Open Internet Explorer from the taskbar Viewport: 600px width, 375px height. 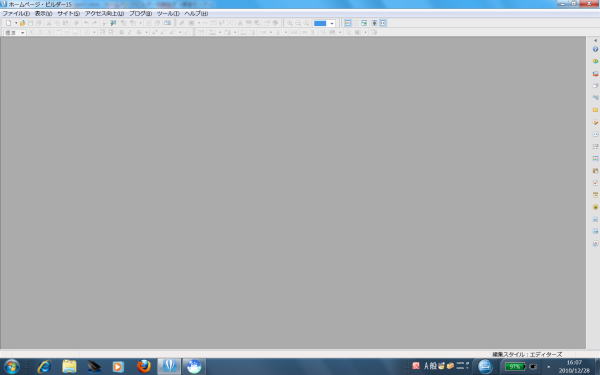44,367
